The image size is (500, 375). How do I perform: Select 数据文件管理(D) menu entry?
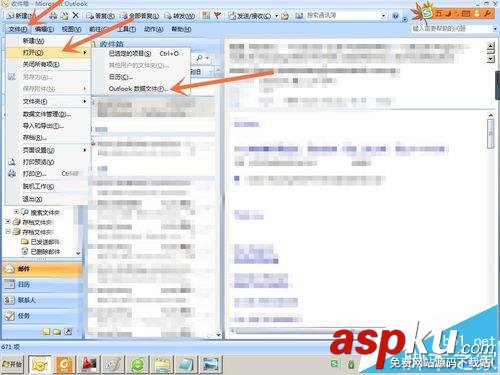pos(48,114)
